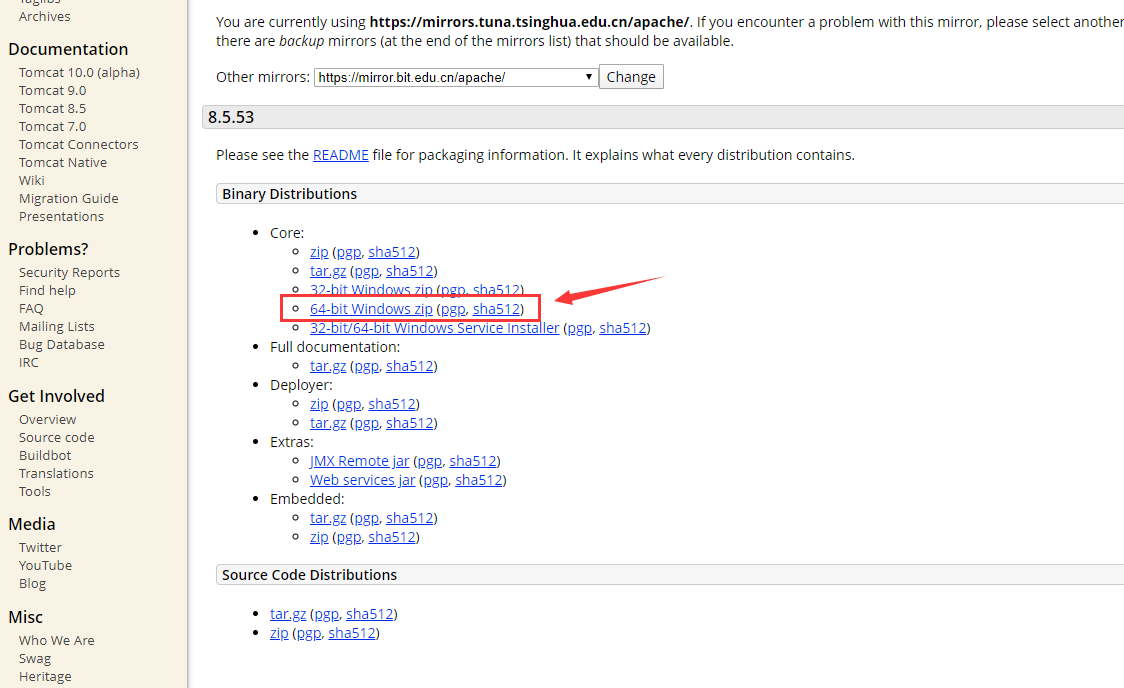Open the README file link
The height and width of the screenshot is (688, 1124).
click(x=340, y=155)
